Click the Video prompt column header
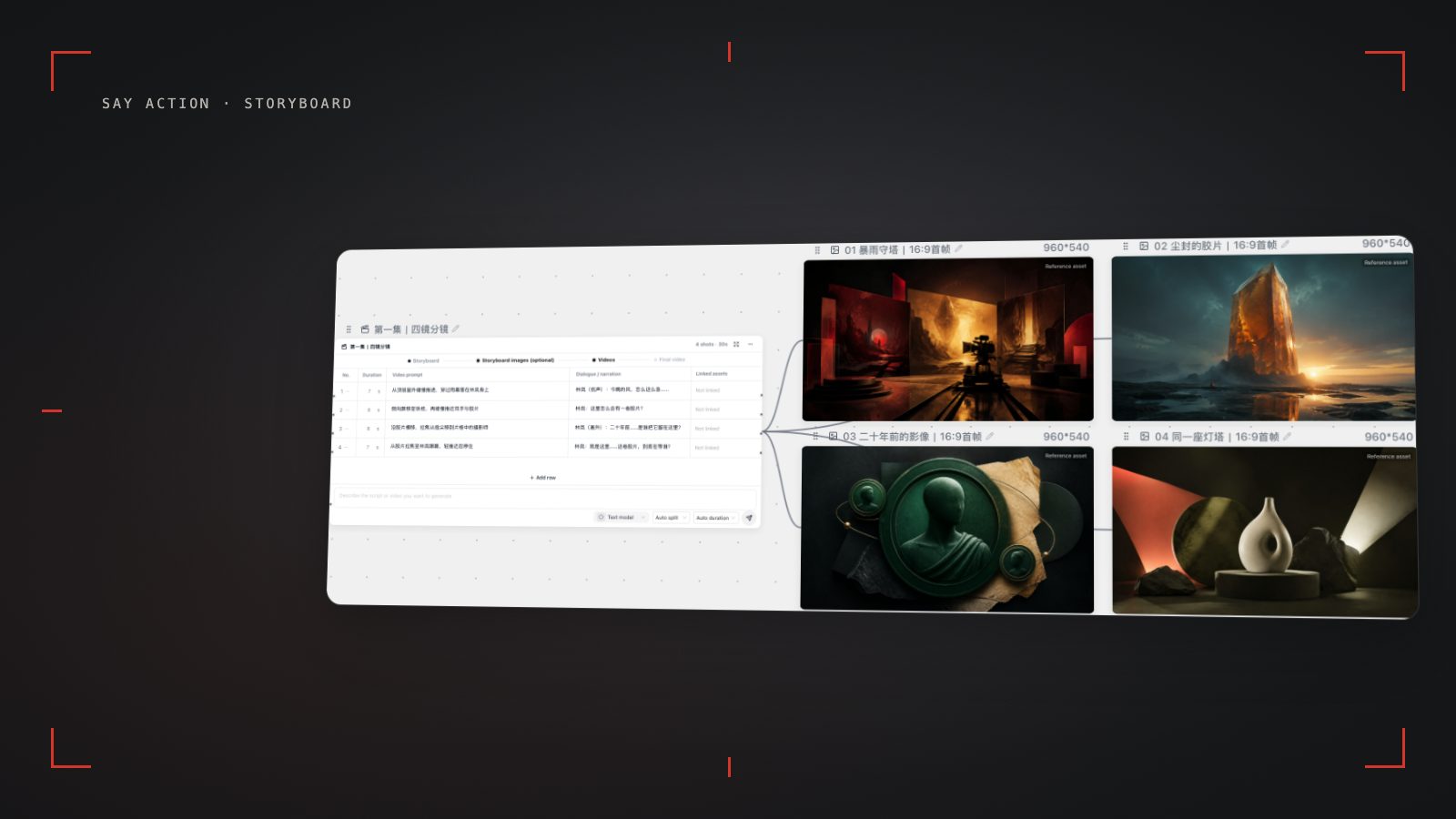The image size is (1456, 819). pos(407,375)
